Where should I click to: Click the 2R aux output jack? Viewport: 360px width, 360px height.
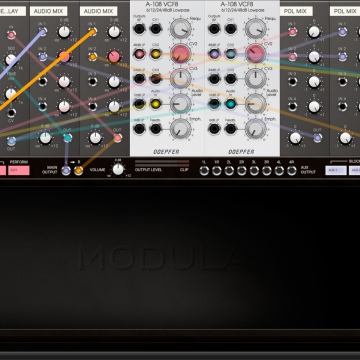click(242, 171)
